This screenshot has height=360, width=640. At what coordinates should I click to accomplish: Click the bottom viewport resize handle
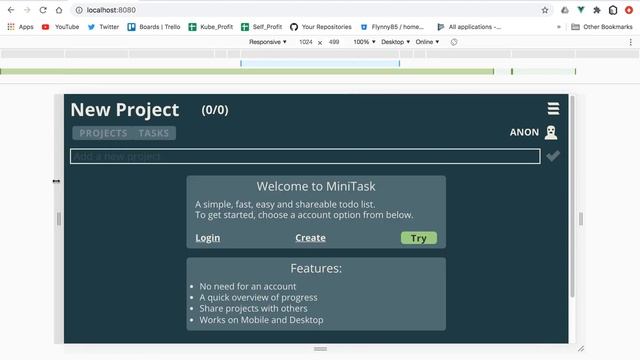[x=320, y=349]
